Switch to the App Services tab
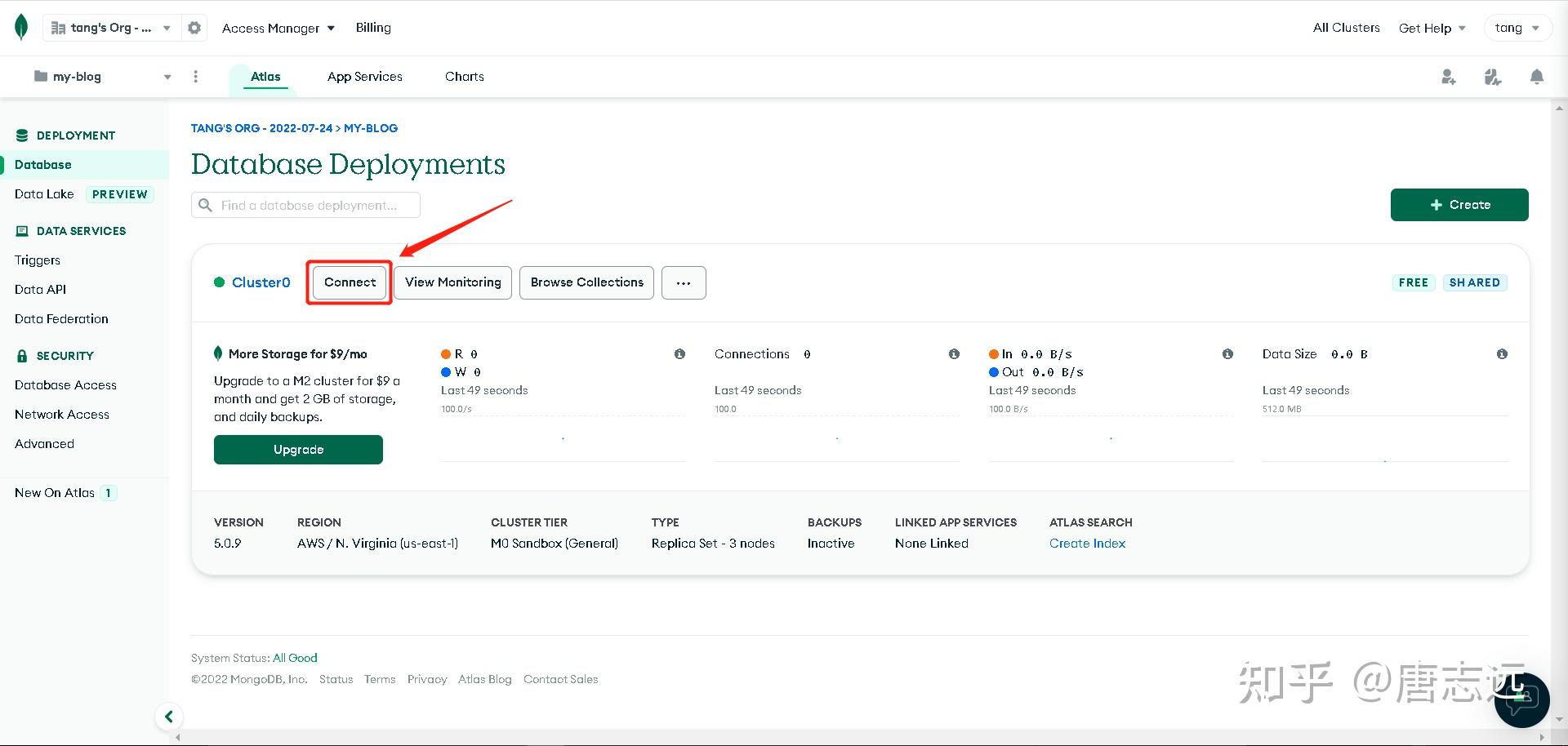 coord(364,77)
